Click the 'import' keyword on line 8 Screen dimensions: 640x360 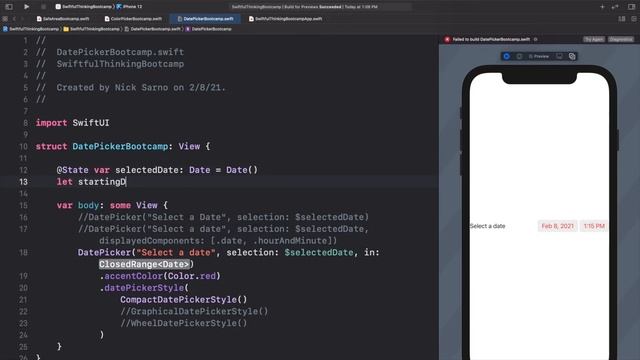coord(51,122)
